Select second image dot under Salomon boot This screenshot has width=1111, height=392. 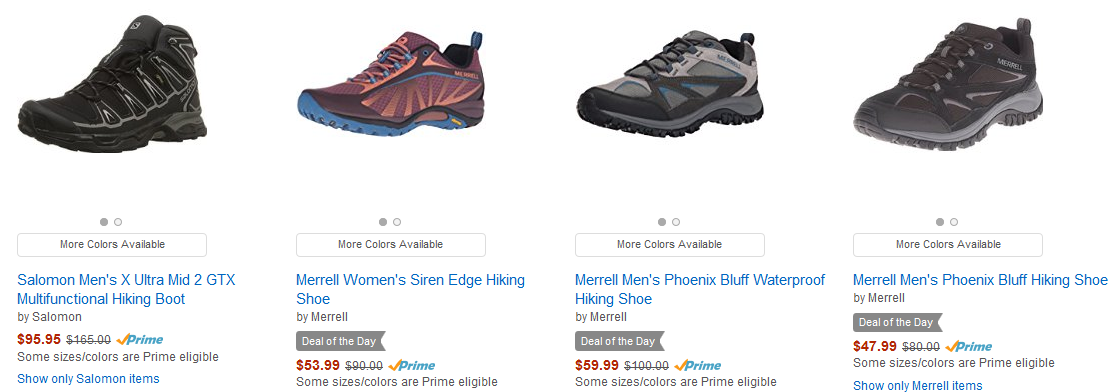pyautogui.click(x=118, y=222)
